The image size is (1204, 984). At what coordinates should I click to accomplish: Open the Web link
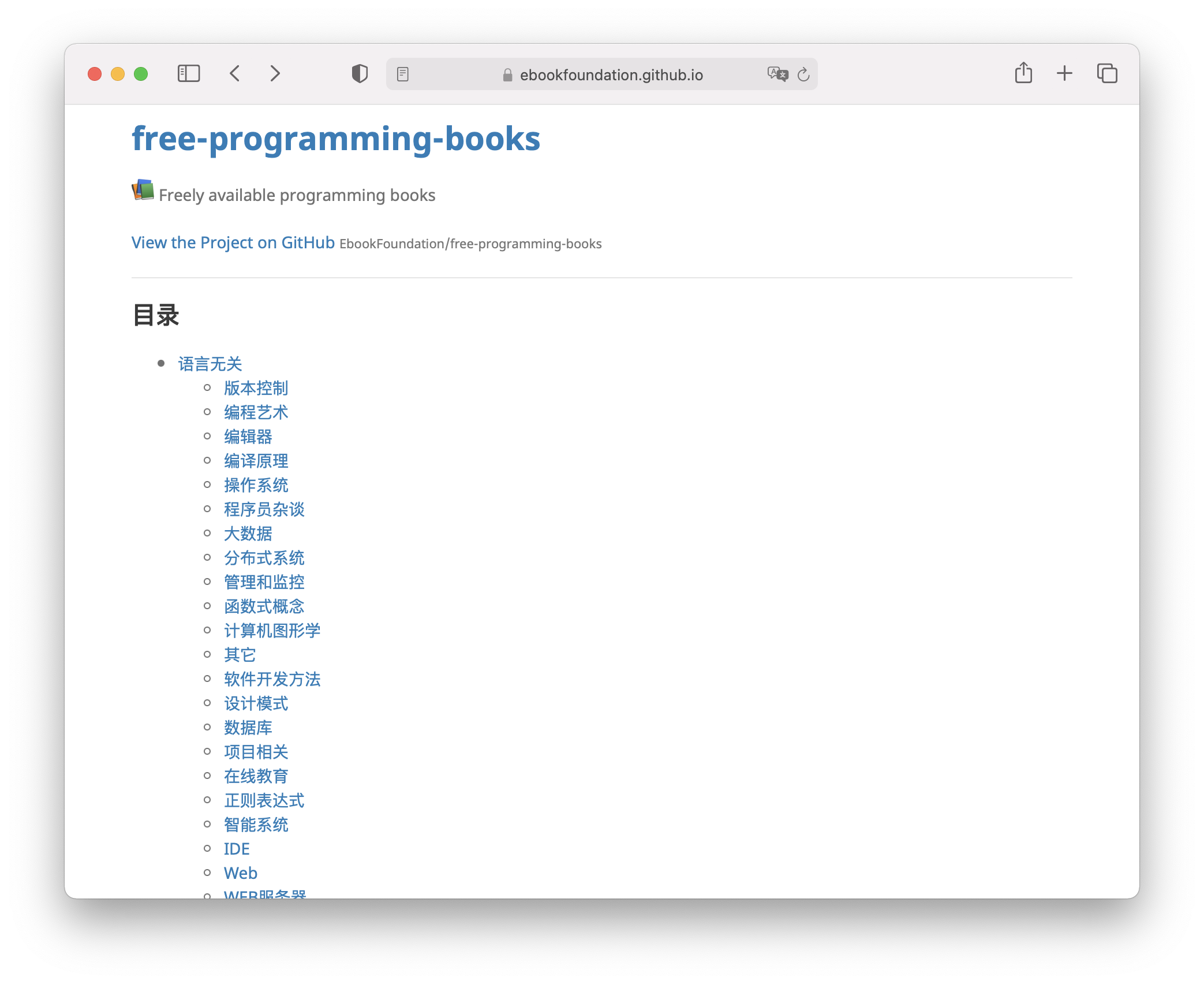(241, 873)
